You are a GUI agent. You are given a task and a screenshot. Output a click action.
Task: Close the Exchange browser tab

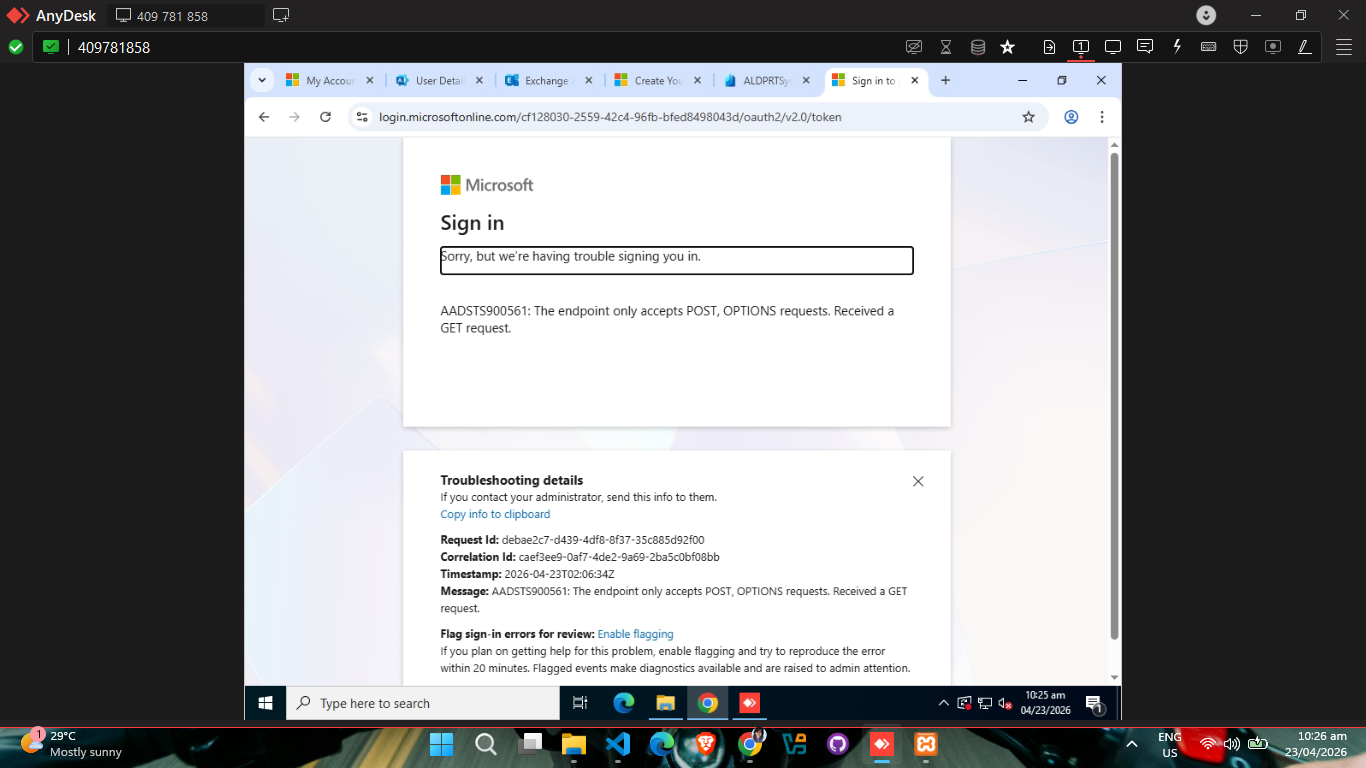pos(588,81)
